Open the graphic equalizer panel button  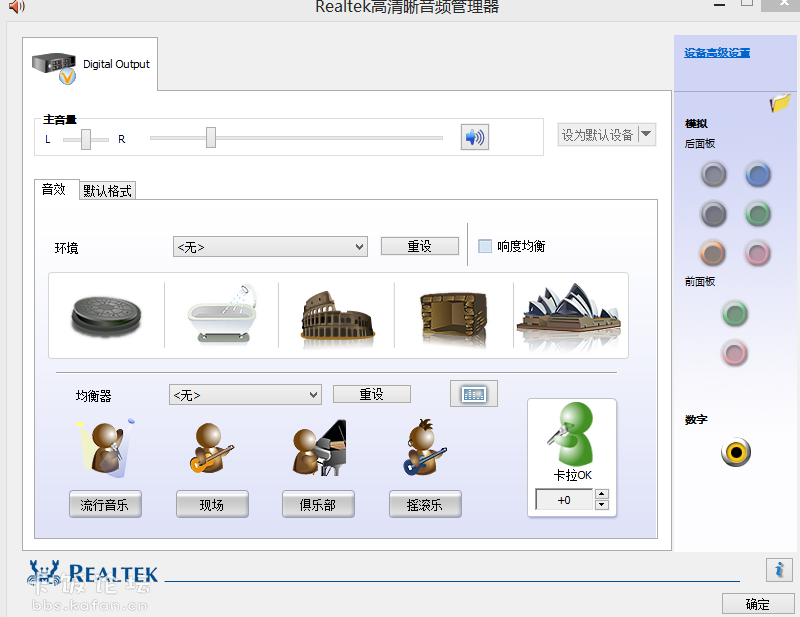(473, 394)
